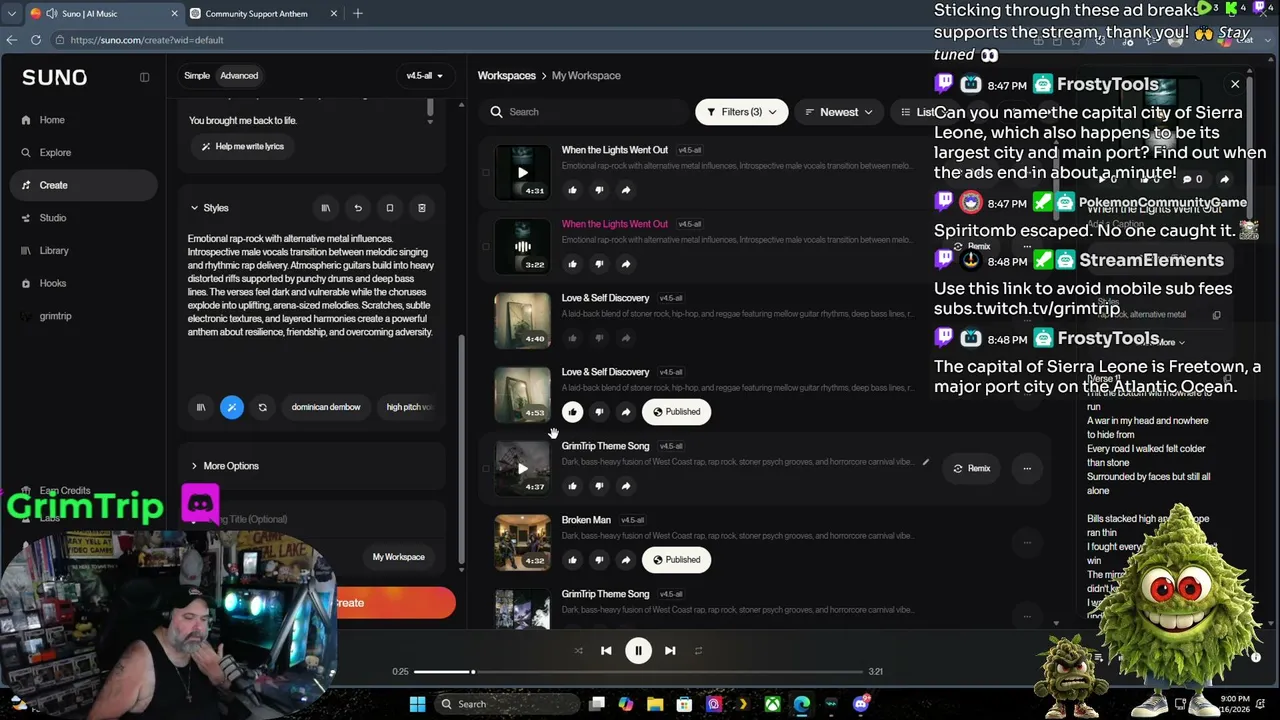Open the Windows Start menu

[x=417, y=704]
